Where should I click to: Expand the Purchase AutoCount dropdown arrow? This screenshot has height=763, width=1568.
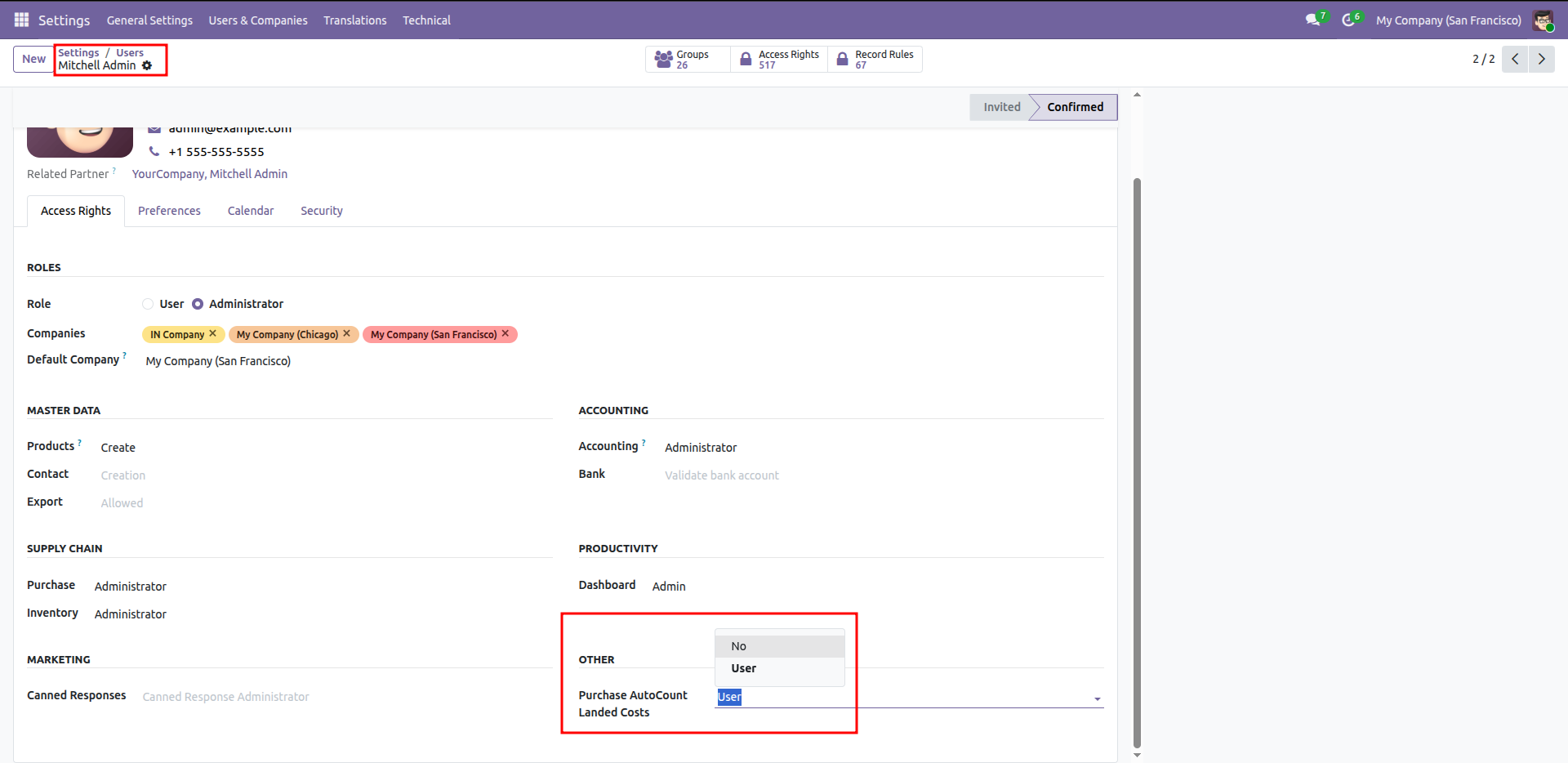click(1097, 698)
